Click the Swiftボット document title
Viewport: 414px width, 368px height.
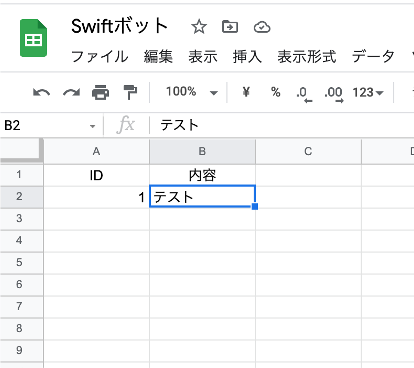119,26
